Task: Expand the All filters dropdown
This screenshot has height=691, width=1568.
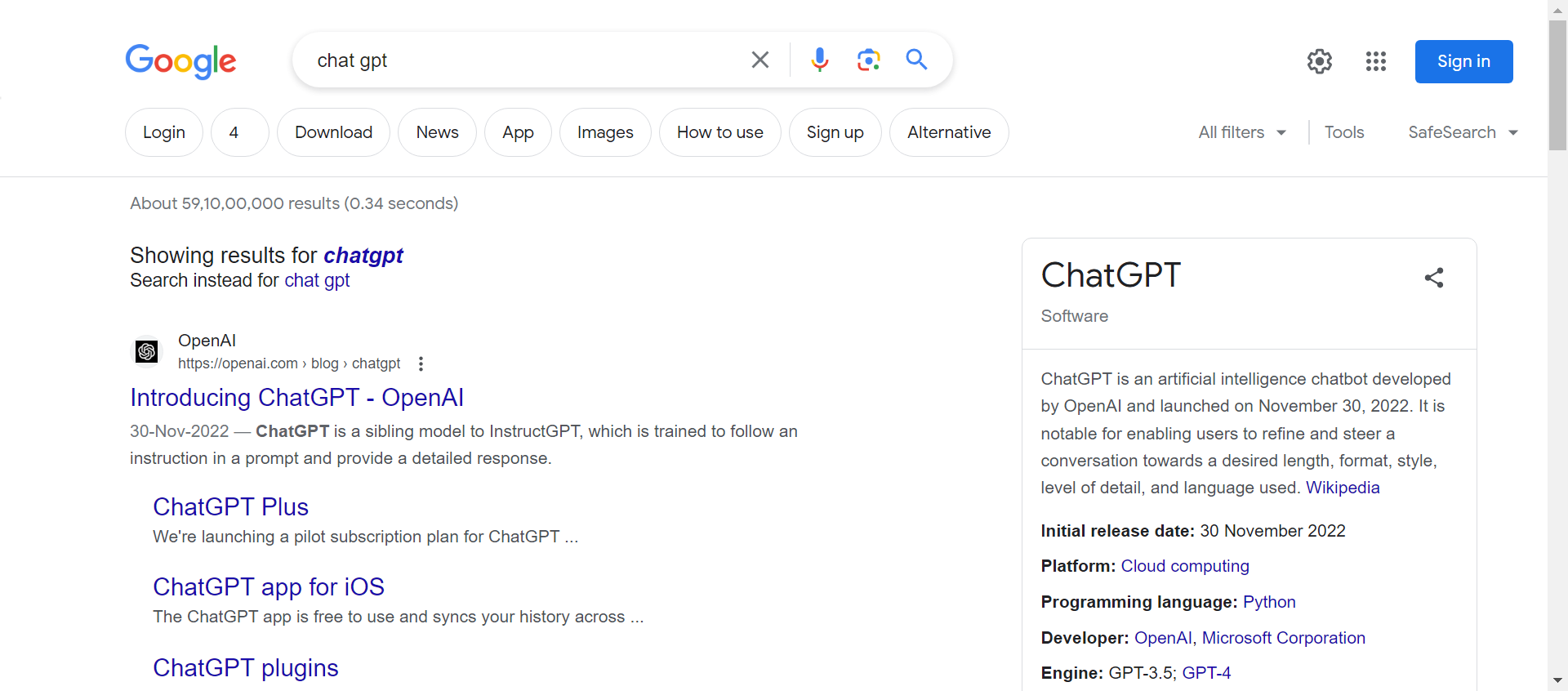Action: click(x=1241, y=132)
